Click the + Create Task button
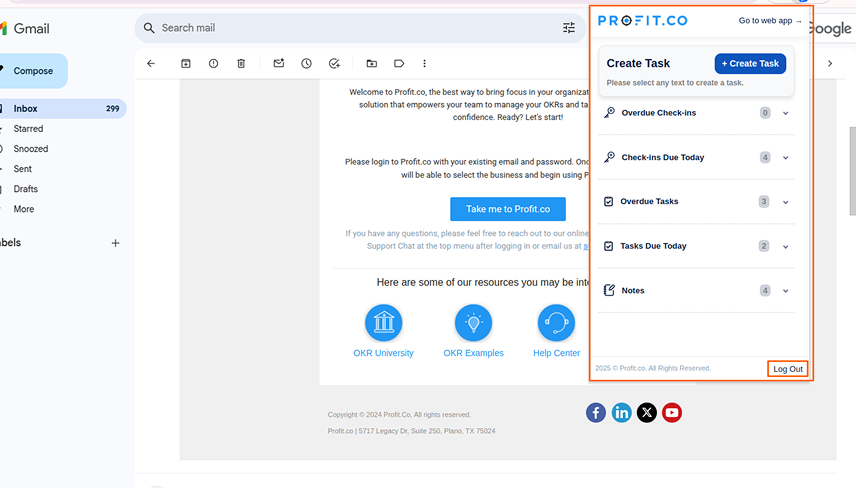Image resolution: width=856 pixels, height=488 pixels. [750, 63]
